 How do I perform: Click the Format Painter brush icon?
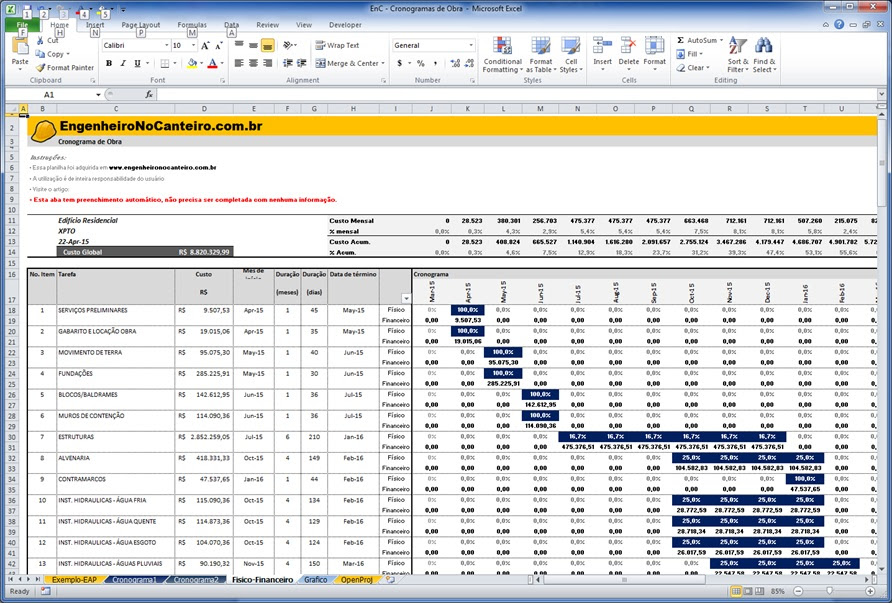tap(41, 68)
